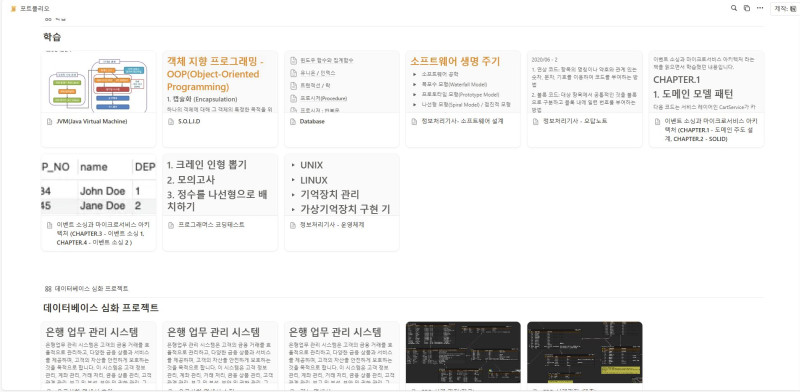Open 정보처리기사 - 오답노트 page title

point(575,121)
